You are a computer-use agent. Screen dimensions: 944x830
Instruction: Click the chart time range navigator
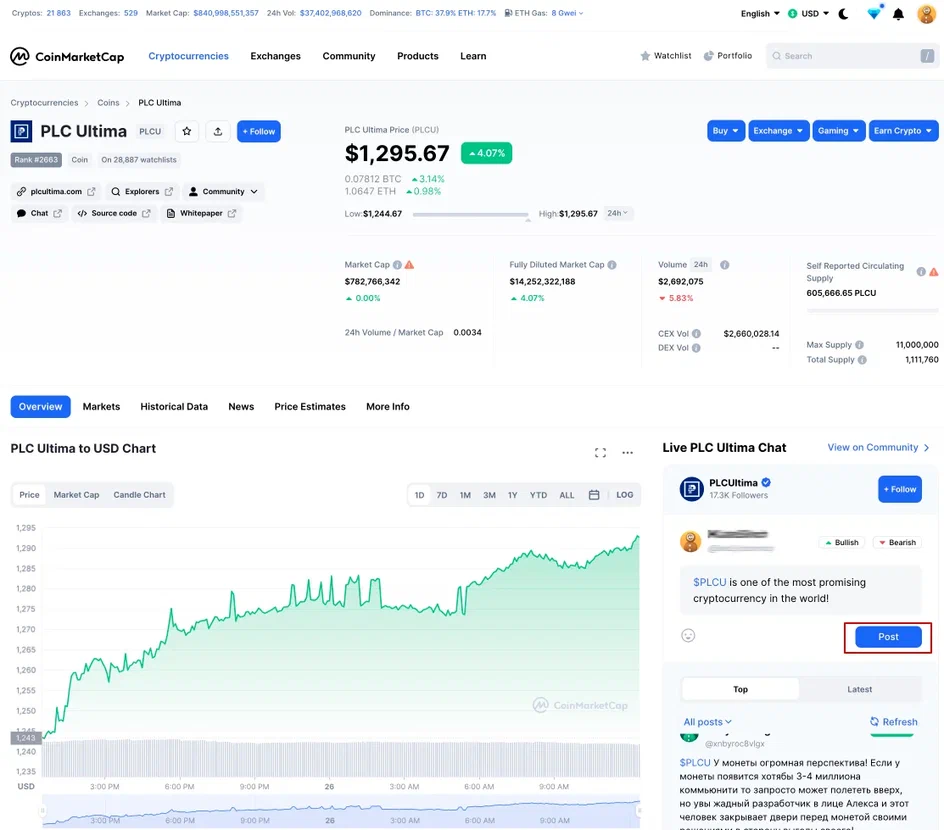340,810
